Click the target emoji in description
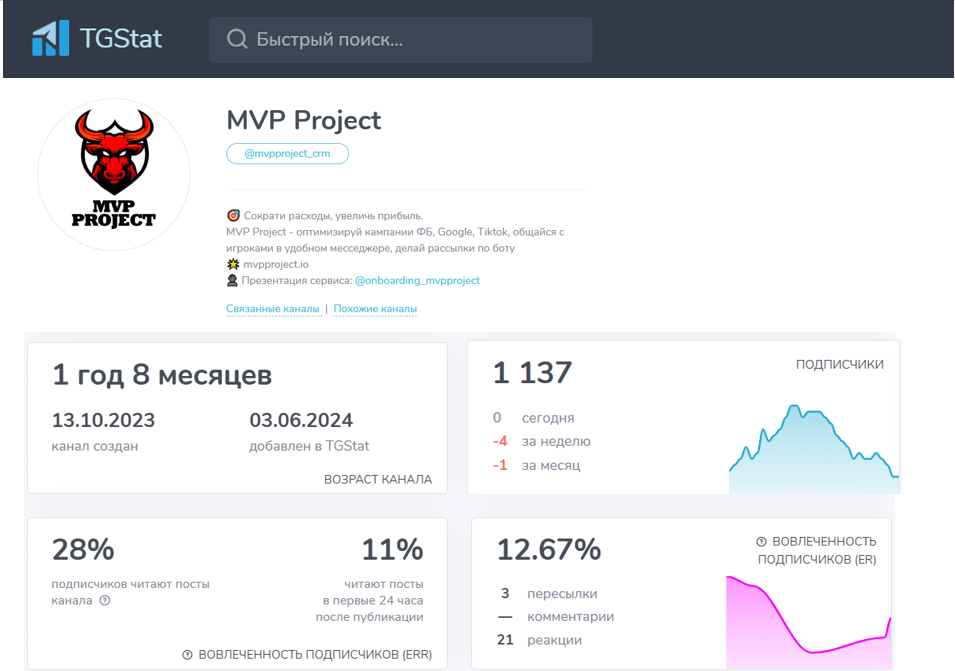The width and height of the screenshot is (955, 671). [233, 215]
